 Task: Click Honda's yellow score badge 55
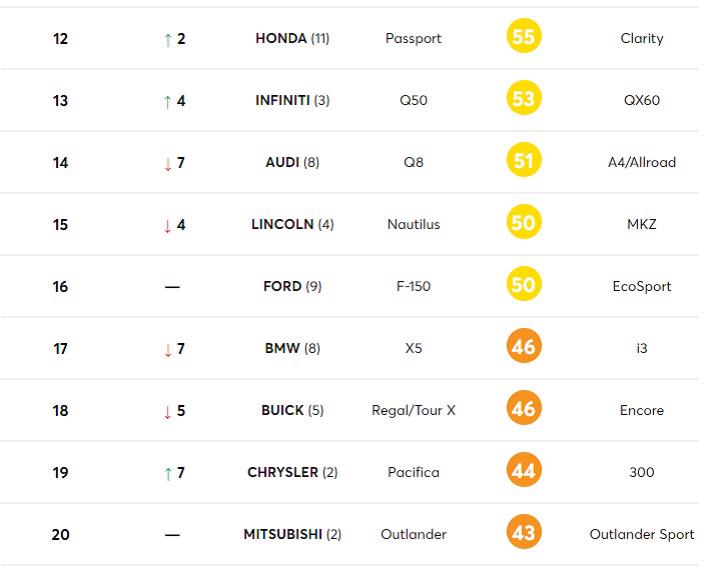pos(523,37)
